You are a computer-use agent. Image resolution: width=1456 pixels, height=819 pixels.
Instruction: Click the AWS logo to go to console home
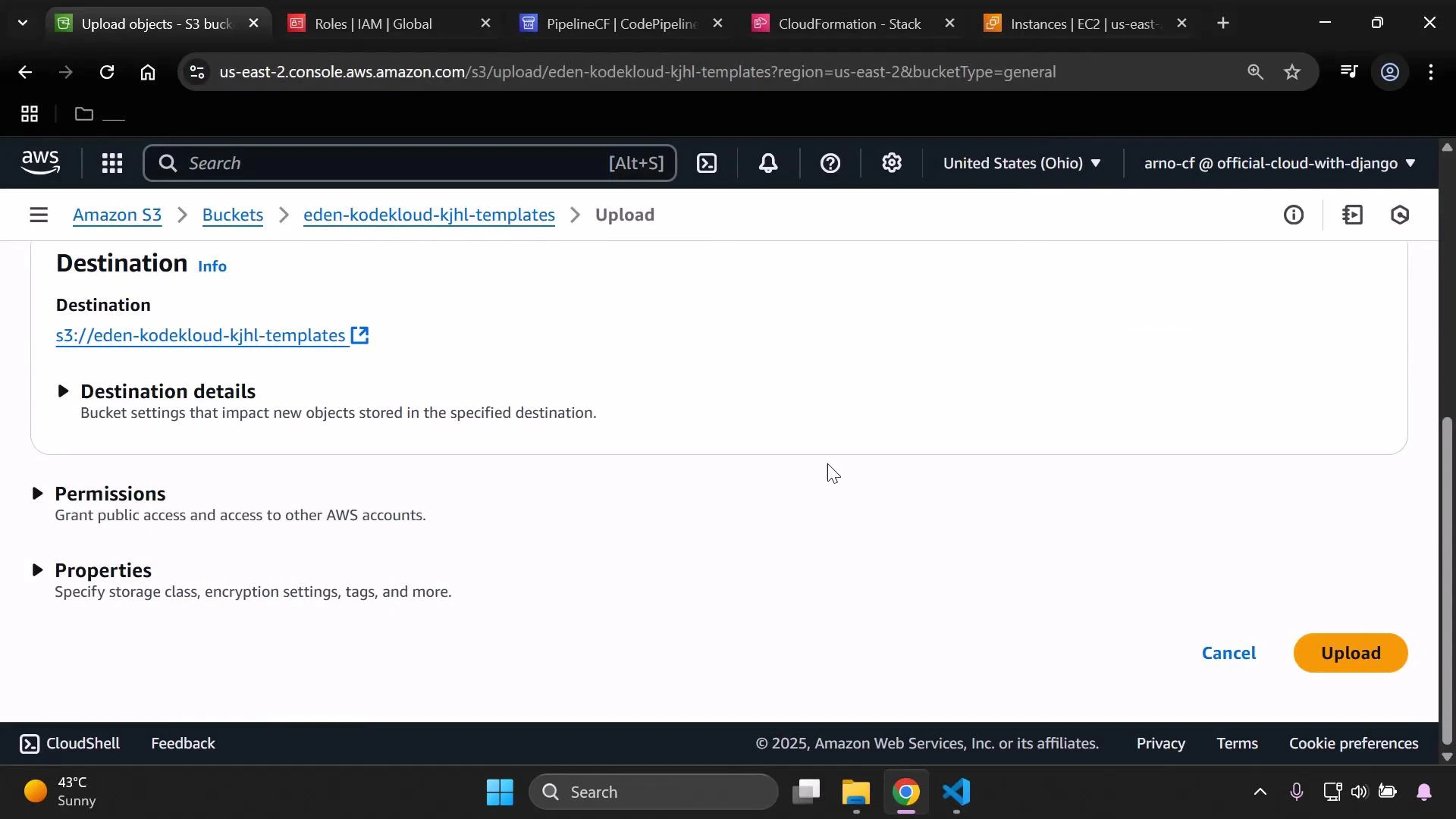39,162
